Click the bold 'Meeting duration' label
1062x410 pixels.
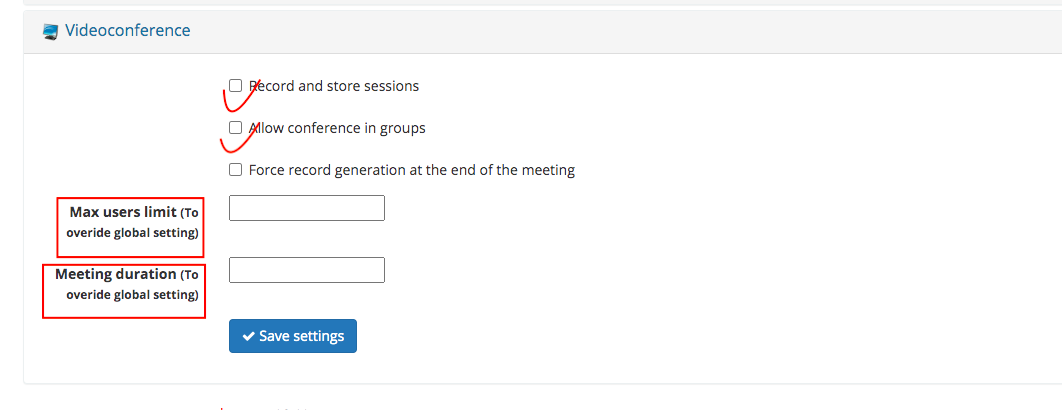(115, 274)
